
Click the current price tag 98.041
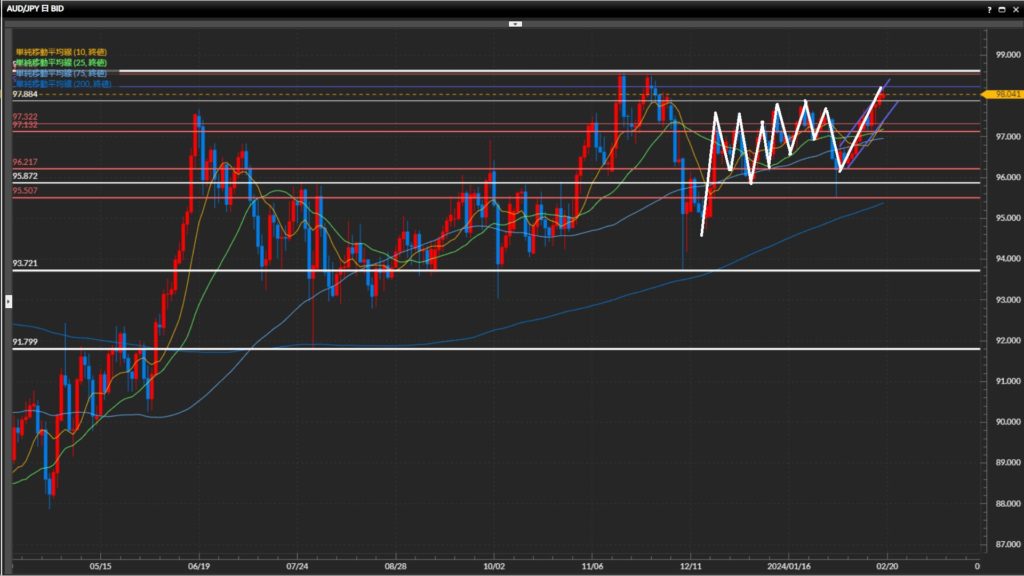click(x=1006, y=94)
